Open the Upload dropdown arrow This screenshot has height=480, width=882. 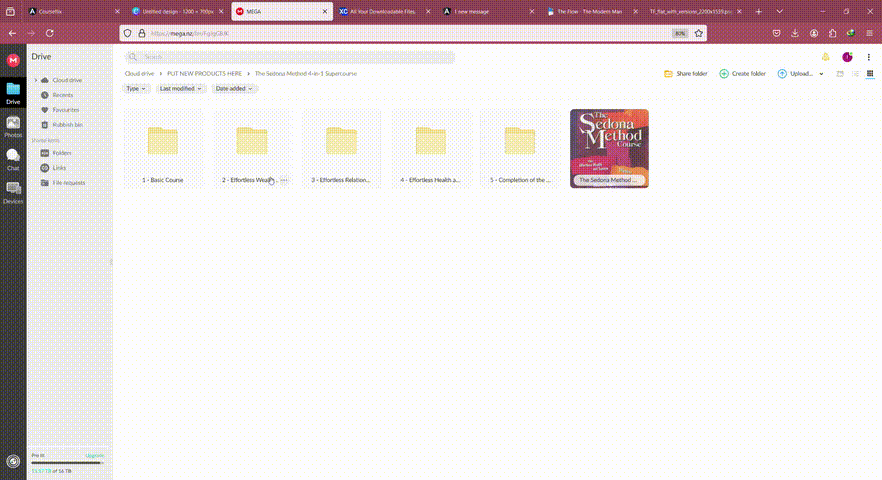point(821,74)
